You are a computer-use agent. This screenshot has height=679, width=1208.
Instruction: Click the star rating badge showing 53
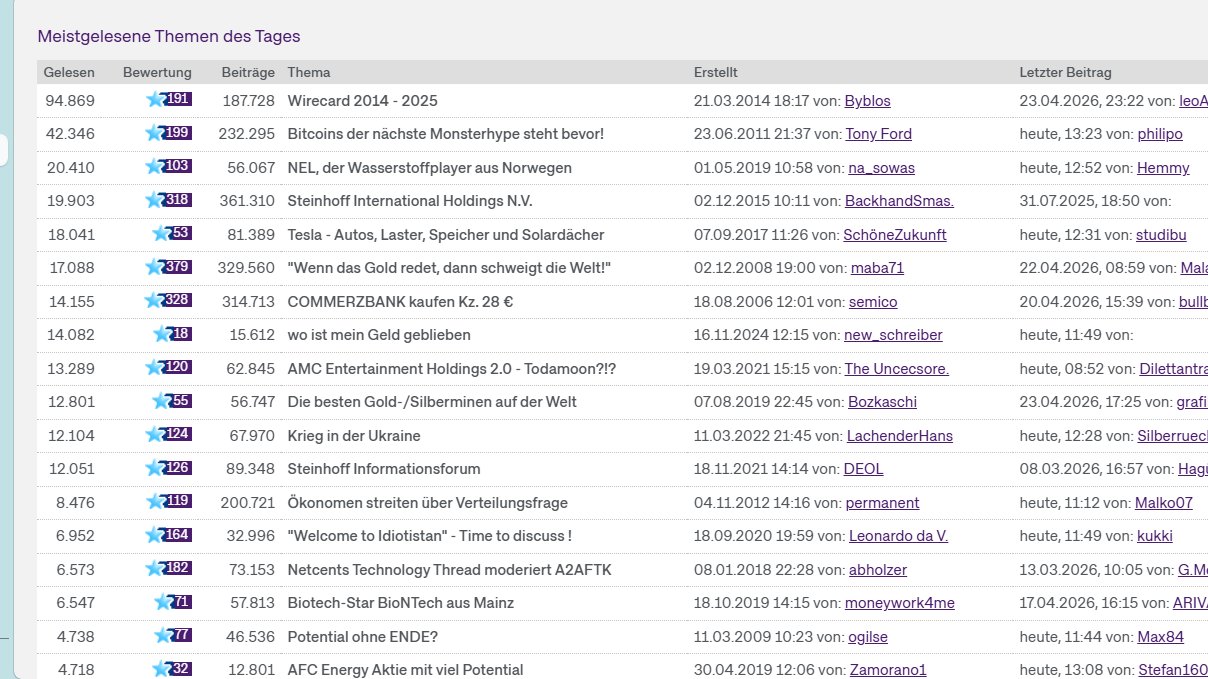[x=171, y=234]
